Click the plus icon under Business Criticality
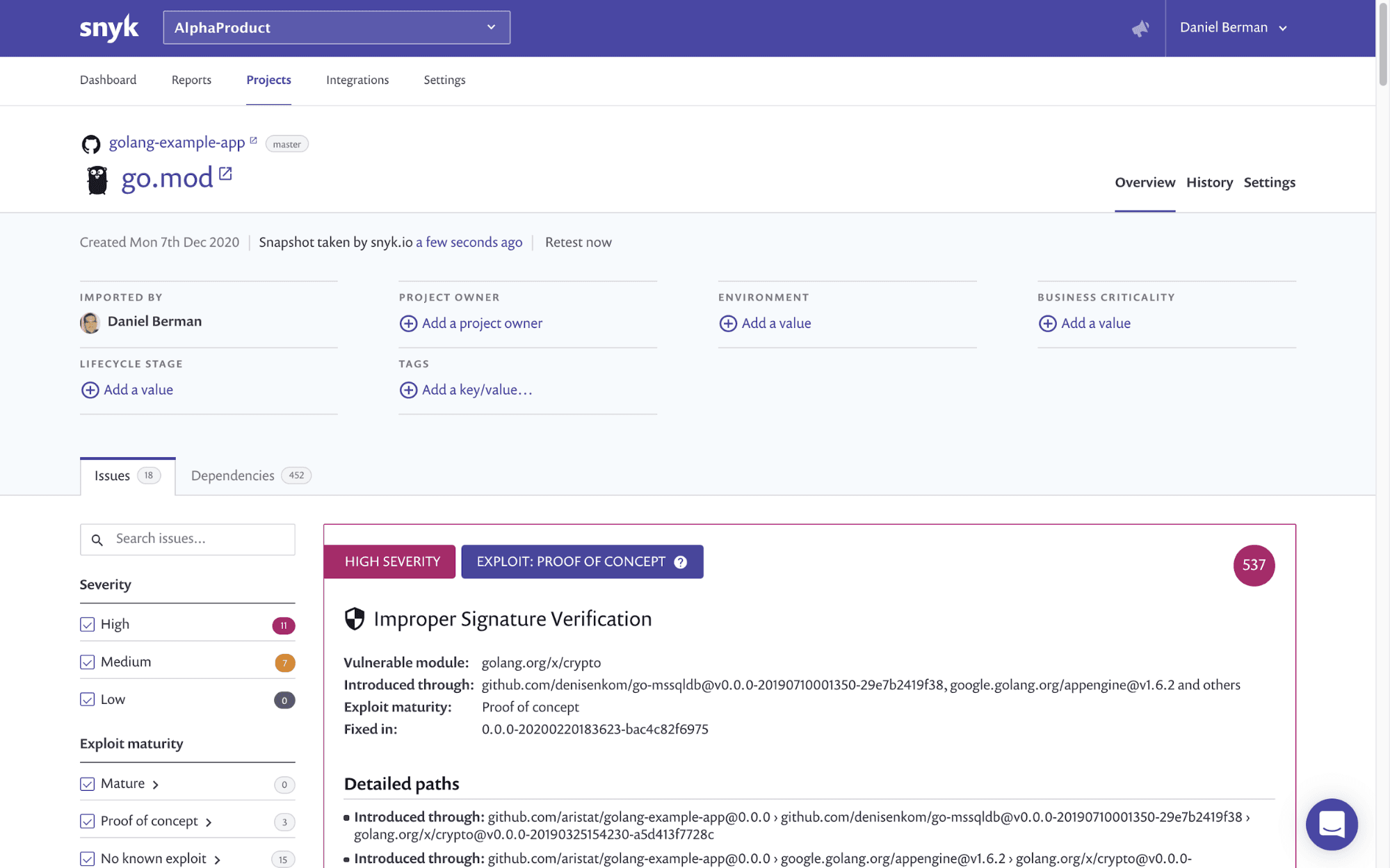Screen dimensions: 1390x868 click(x=1047, y=323)
